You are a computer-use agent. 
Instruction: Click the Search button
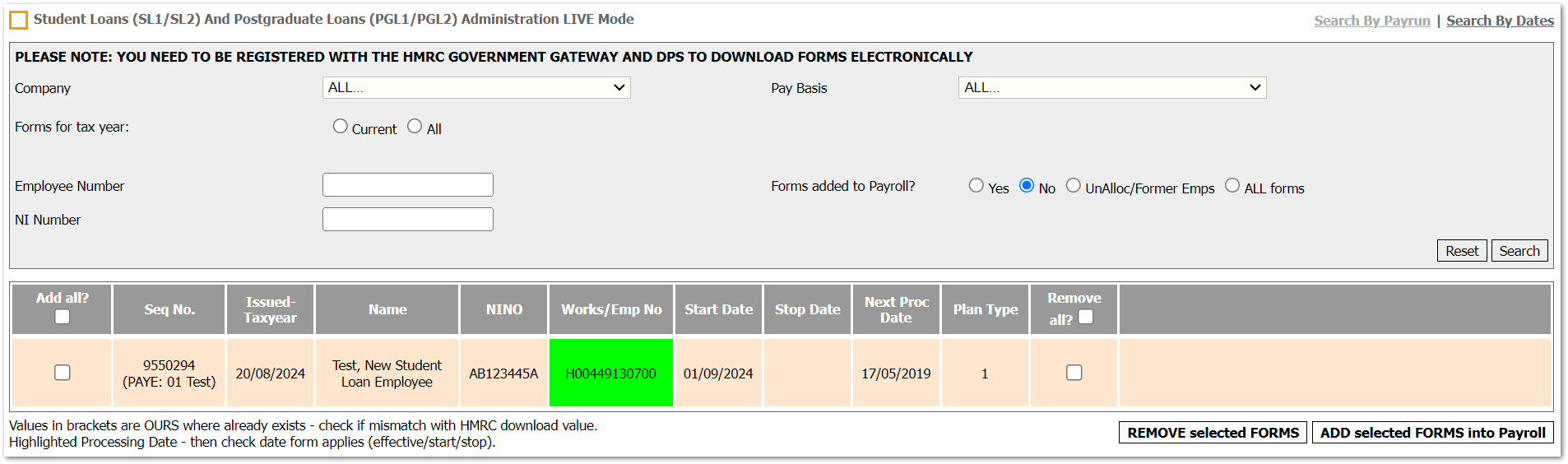(1519, 251)
